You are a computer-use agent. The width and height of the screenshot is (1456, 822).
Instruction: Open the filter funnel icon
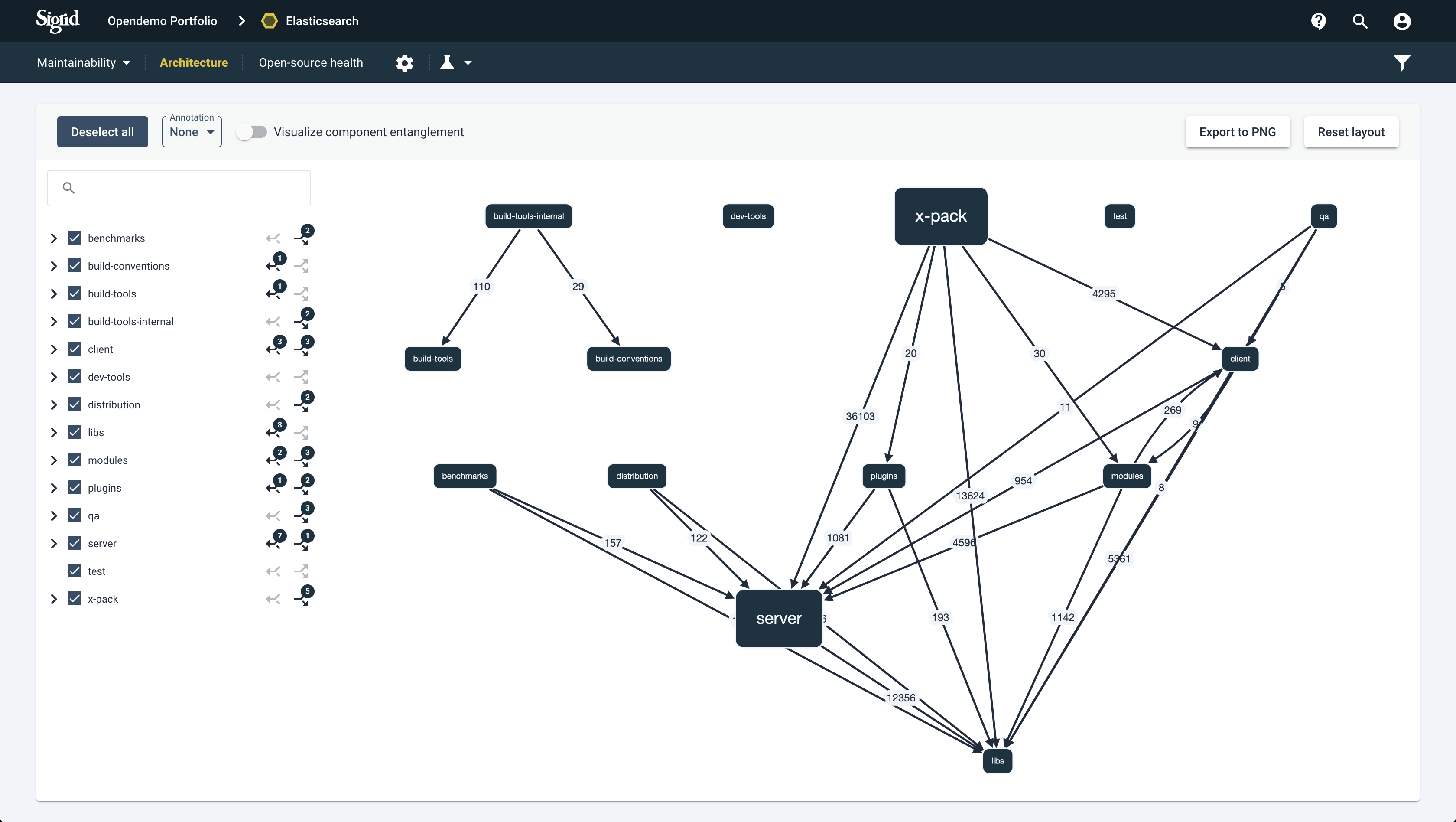pos(1402,63)
